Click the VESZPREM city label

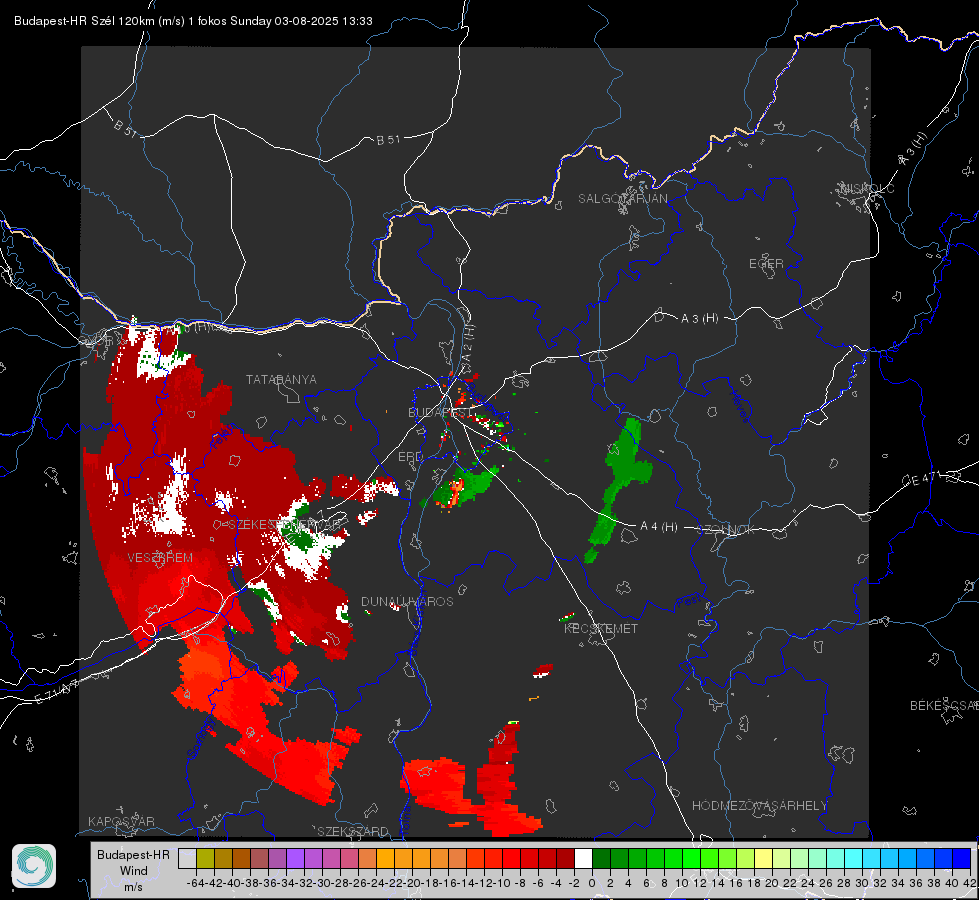coord(160,558)
